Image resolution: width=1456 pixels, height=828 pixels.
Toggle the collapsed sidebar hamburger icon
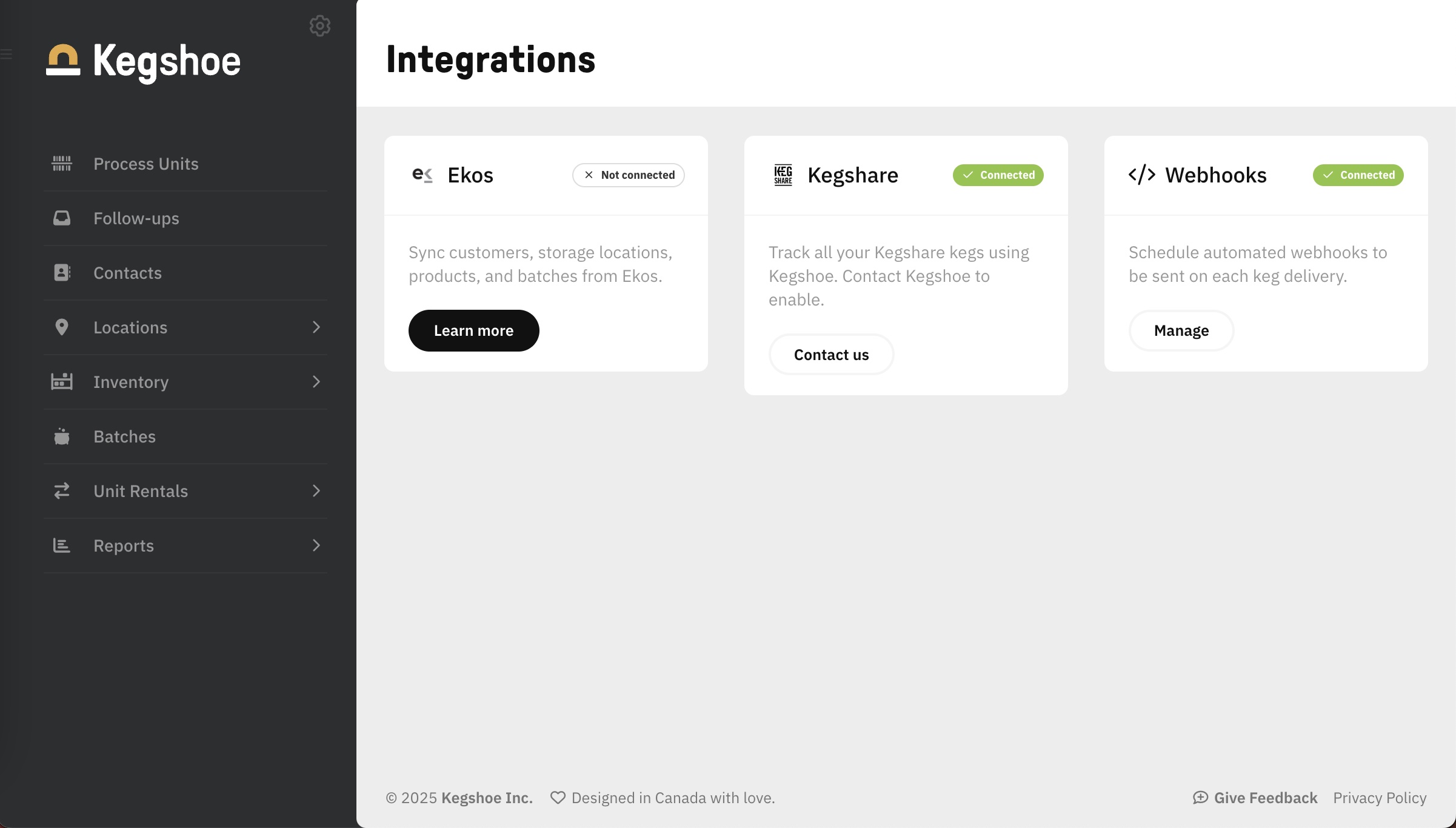click(x=6, y=54)
